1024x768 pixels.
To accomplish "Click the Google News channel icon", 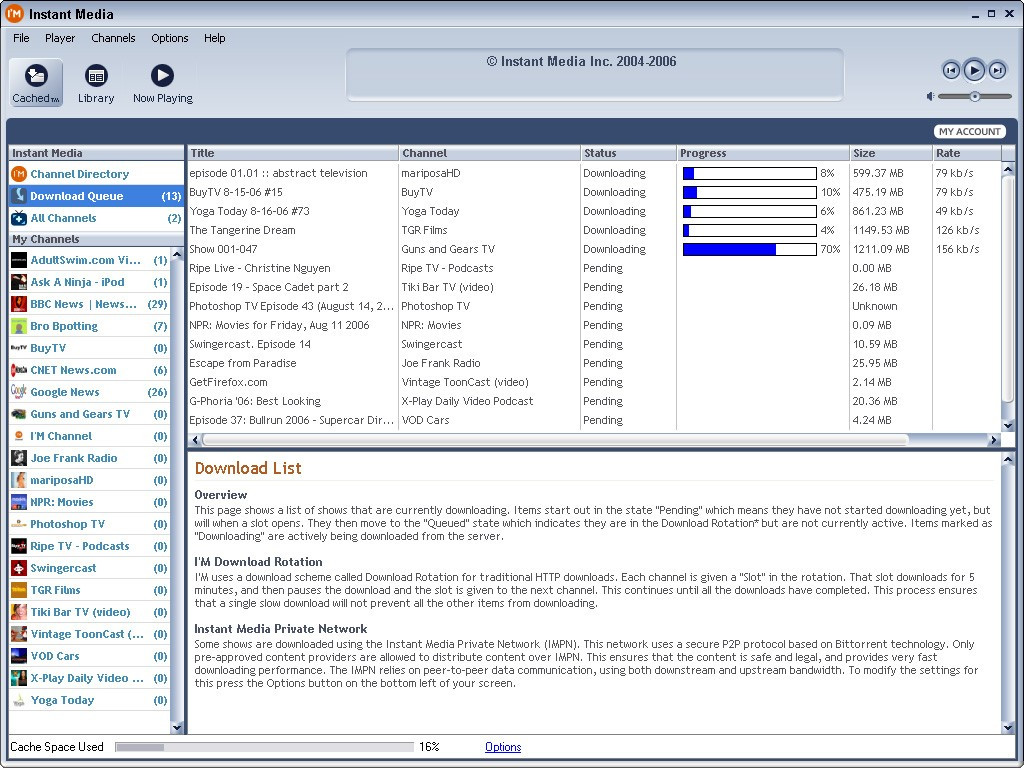I will point(19,392).
